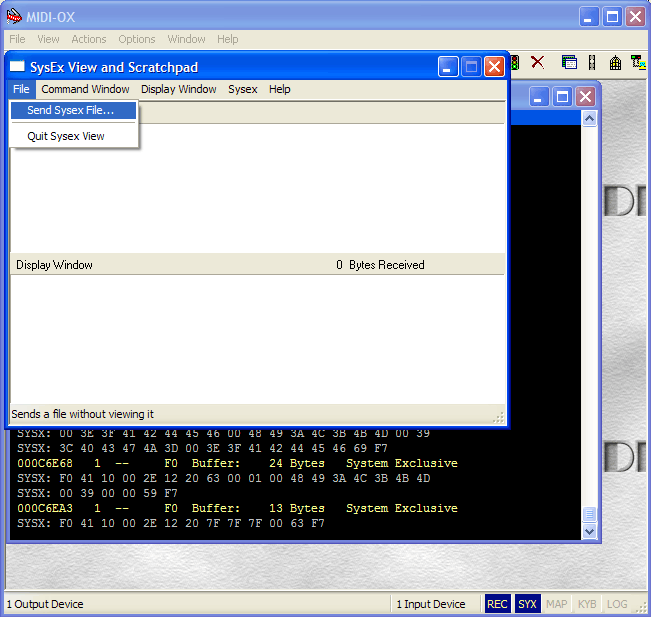Viewport: 651px width, 617px height.
Task: Click the SysEx View resize grip corner
Action: click(499, 418)
